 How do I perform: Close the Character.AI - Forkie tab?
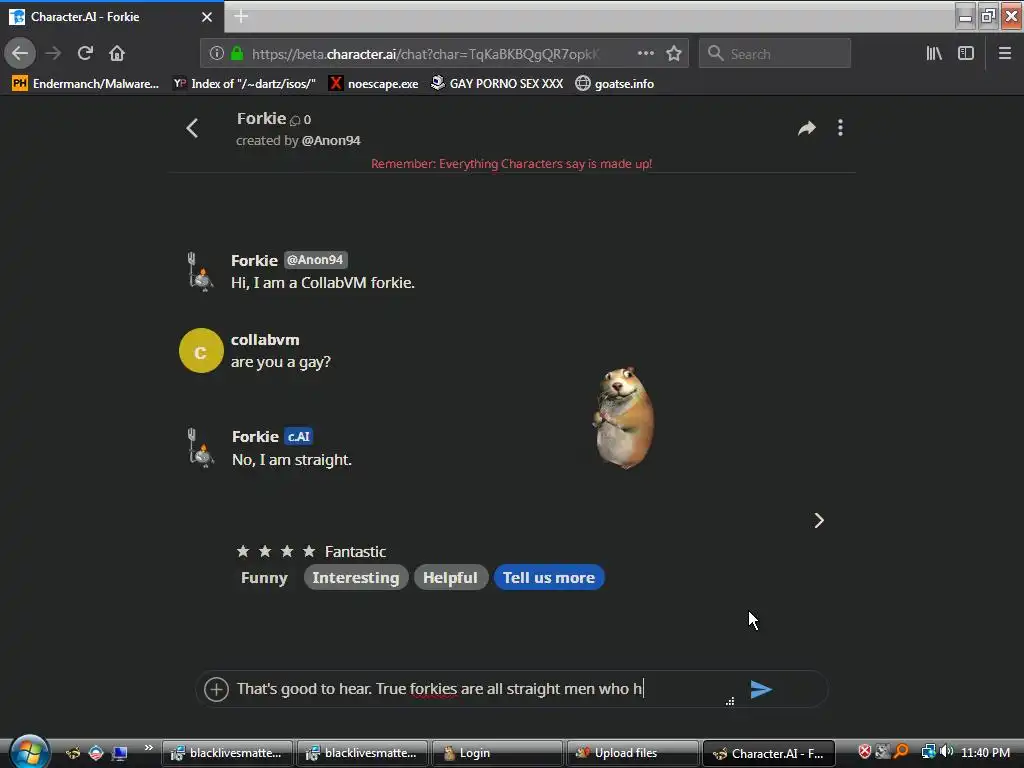207,17
